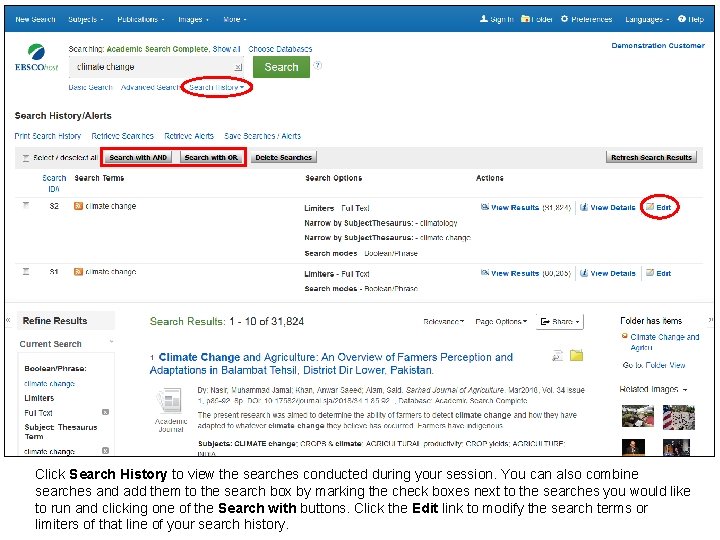The height and width of the screenshot is (540, 720).
Task: Open the Publications dropdown menu
Action: [141, 19]
